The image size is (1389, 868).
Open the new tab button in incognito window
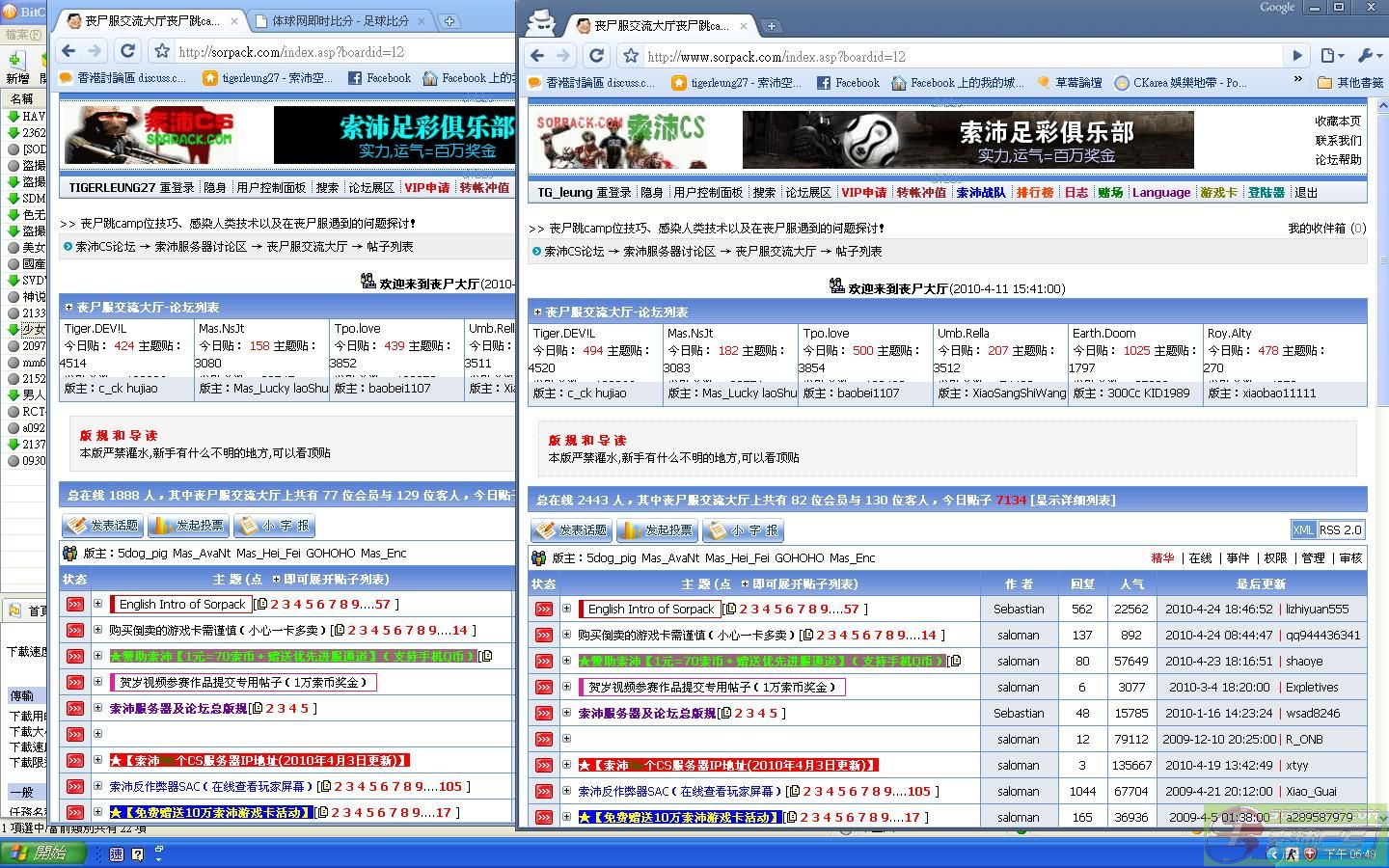(x=772, y=25)
